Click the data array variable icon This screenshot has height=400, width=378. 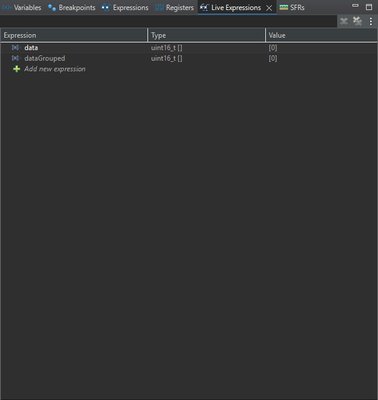click(x=16, y=48)
